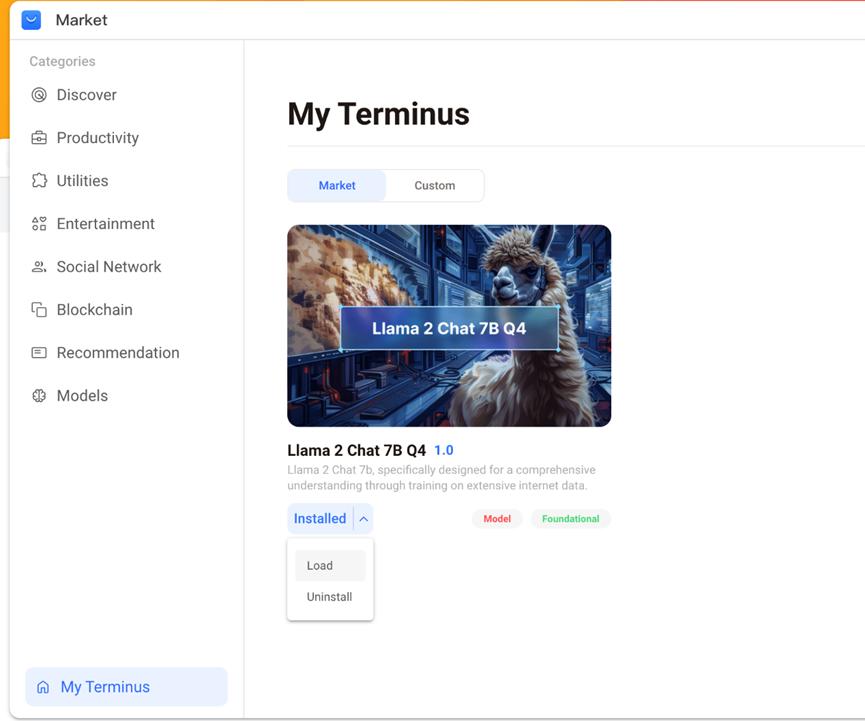Select the Productivity briefcase icon

[x=39, y=138]
